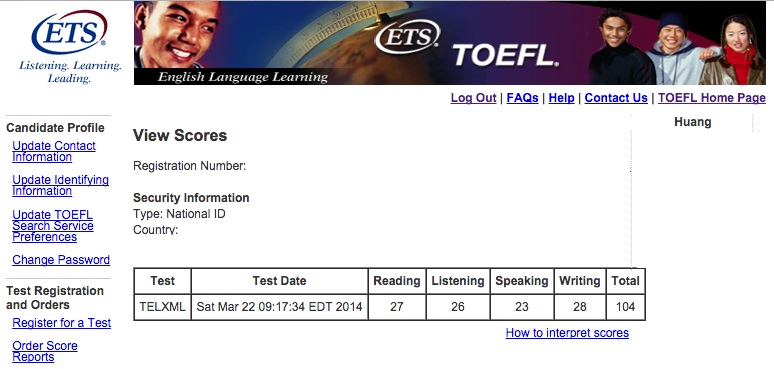
Task: Click How to interpret scores link
Action: pyautogui.click(x=567, y=333)
